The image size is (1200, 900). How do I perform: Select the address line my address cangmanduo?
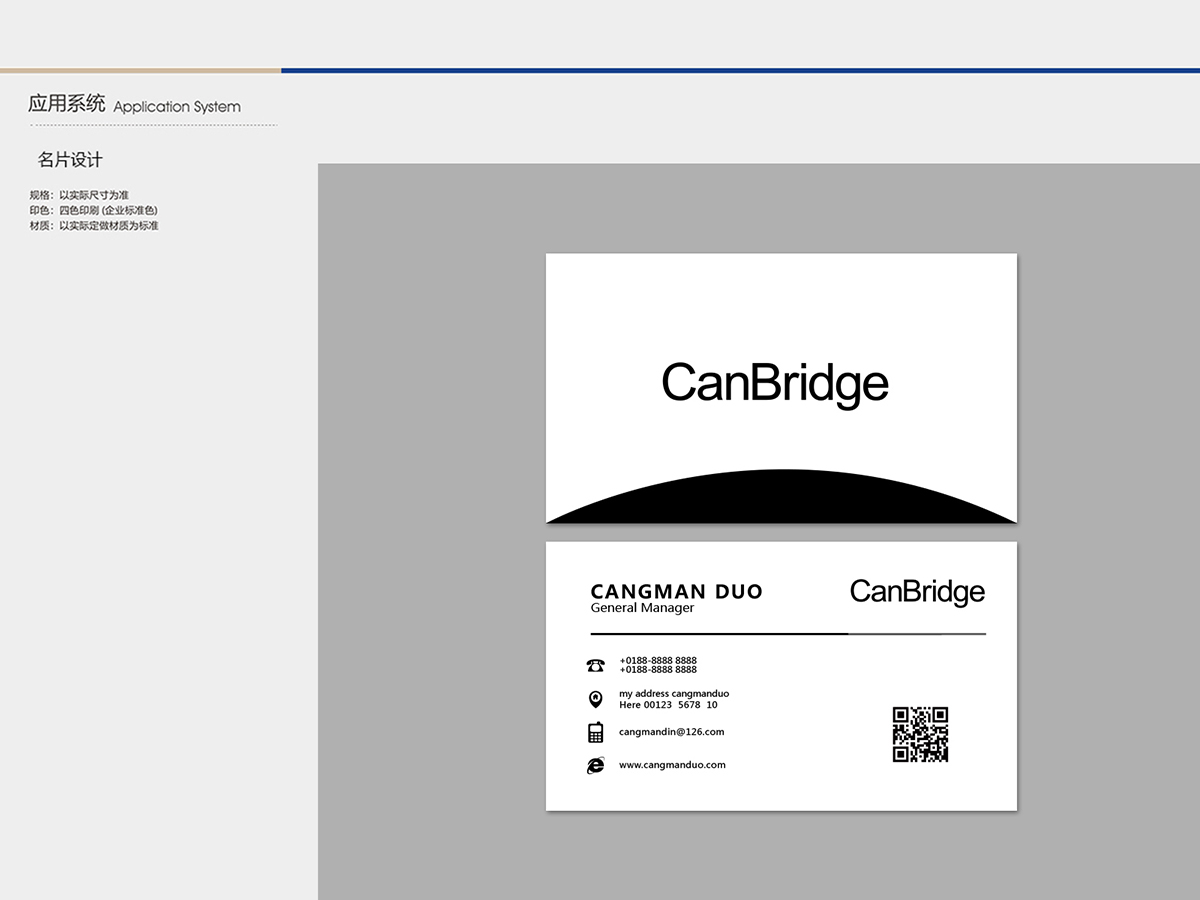tap(674, 693)
